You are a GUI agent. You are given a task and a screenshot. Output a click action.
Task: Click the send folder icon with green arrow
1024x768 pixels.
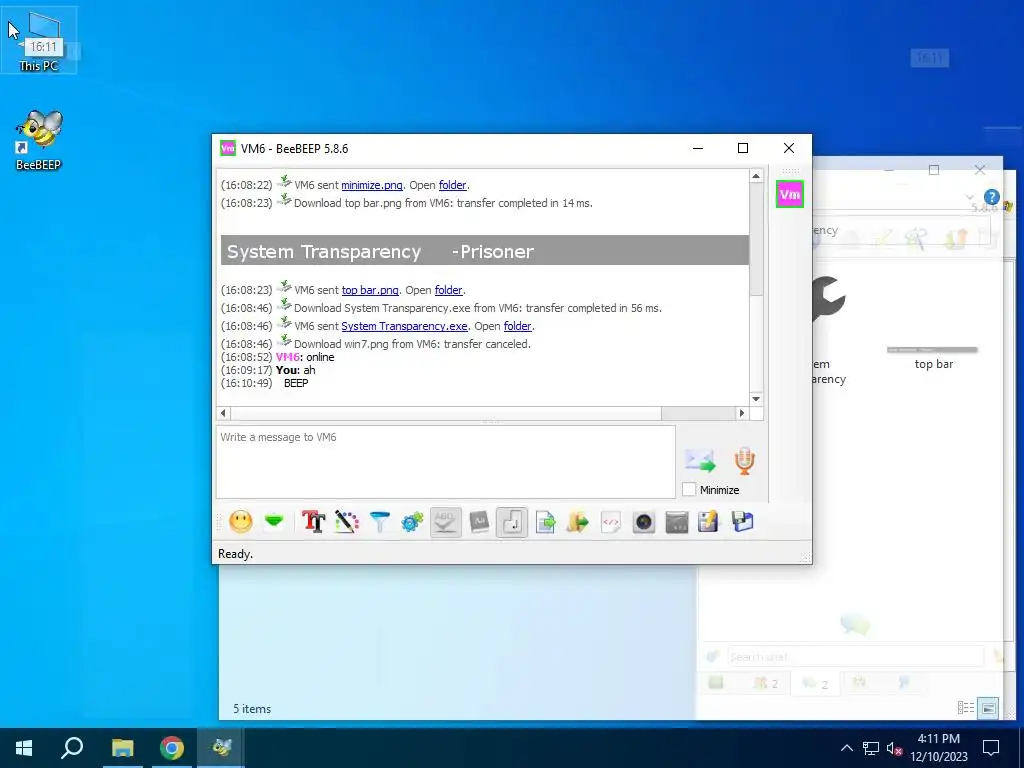(578, 522)
